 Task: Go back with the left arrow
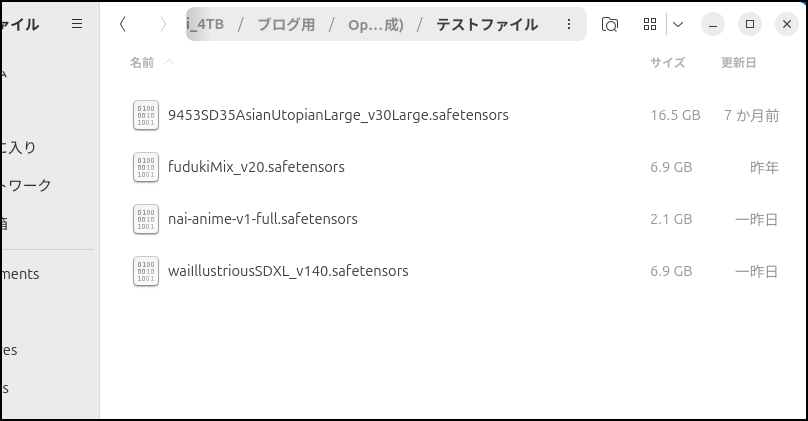(122, 24)
